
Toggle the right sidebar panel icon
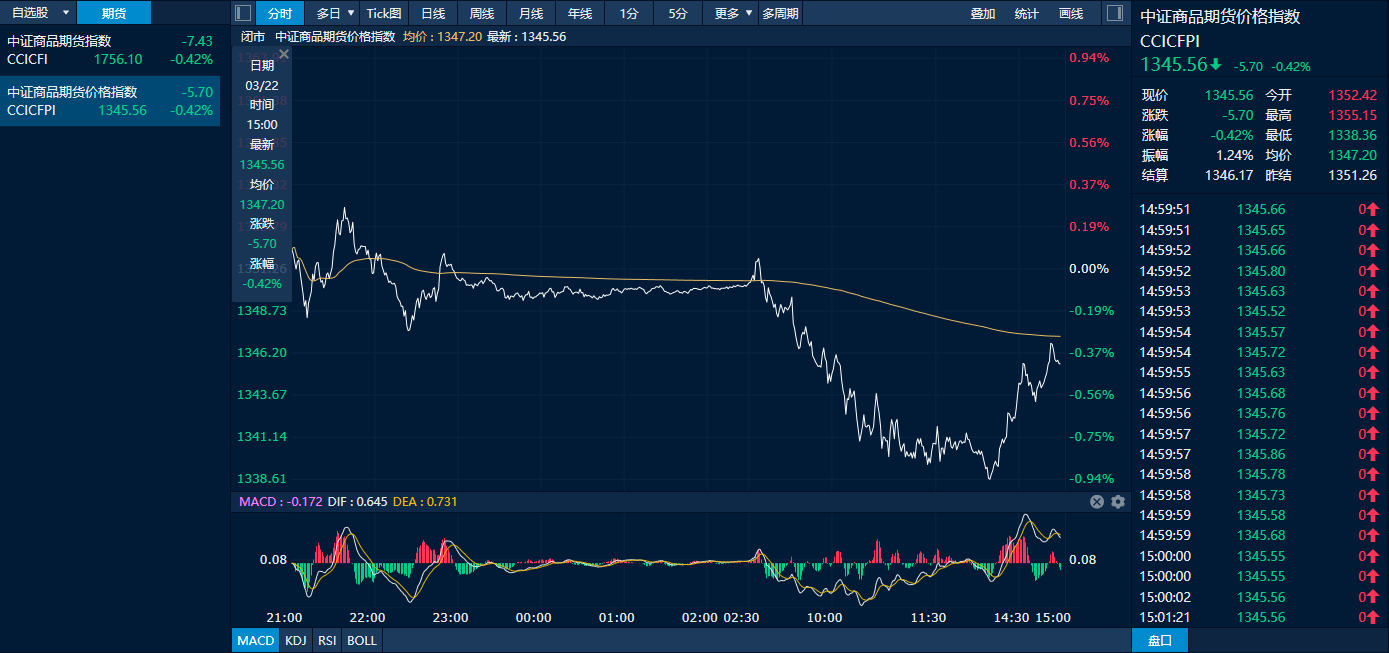tap(1115, 13)
